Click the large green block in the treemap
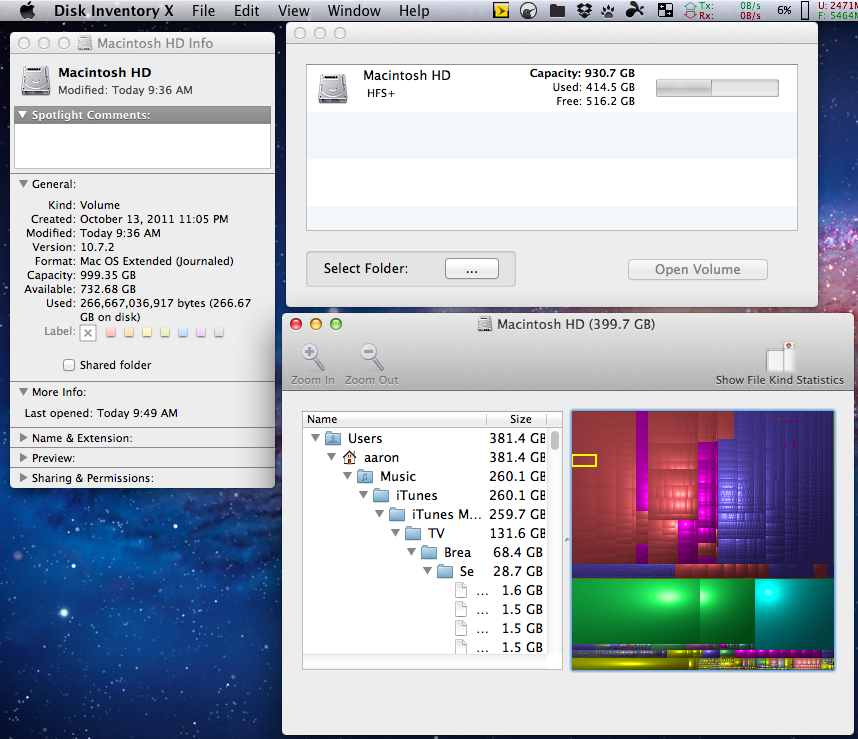Screen dimensions: 858x739 point(635,612)
